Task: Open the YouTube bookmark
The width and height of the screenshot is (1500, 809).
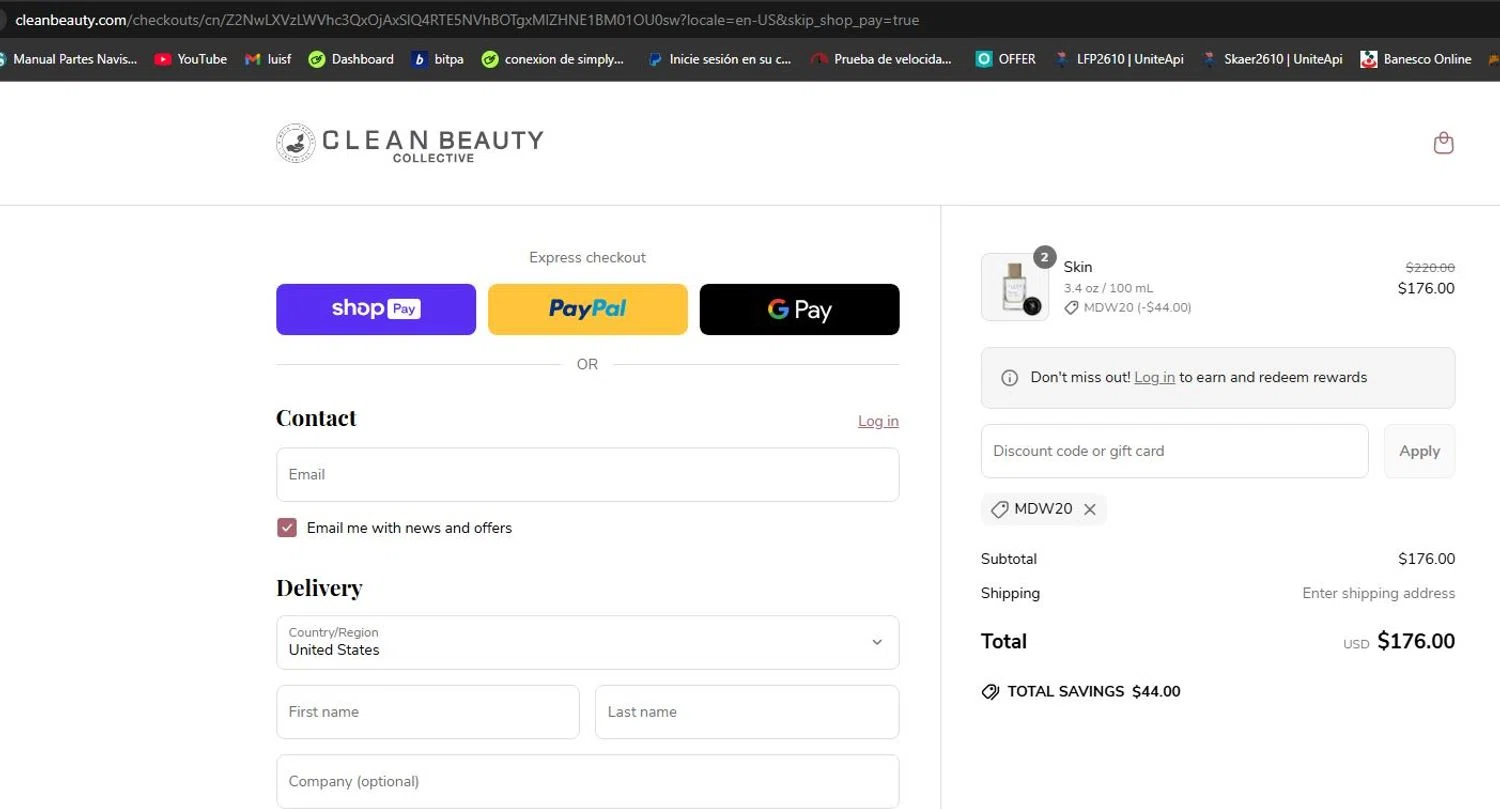Action: tap(190, 59)
